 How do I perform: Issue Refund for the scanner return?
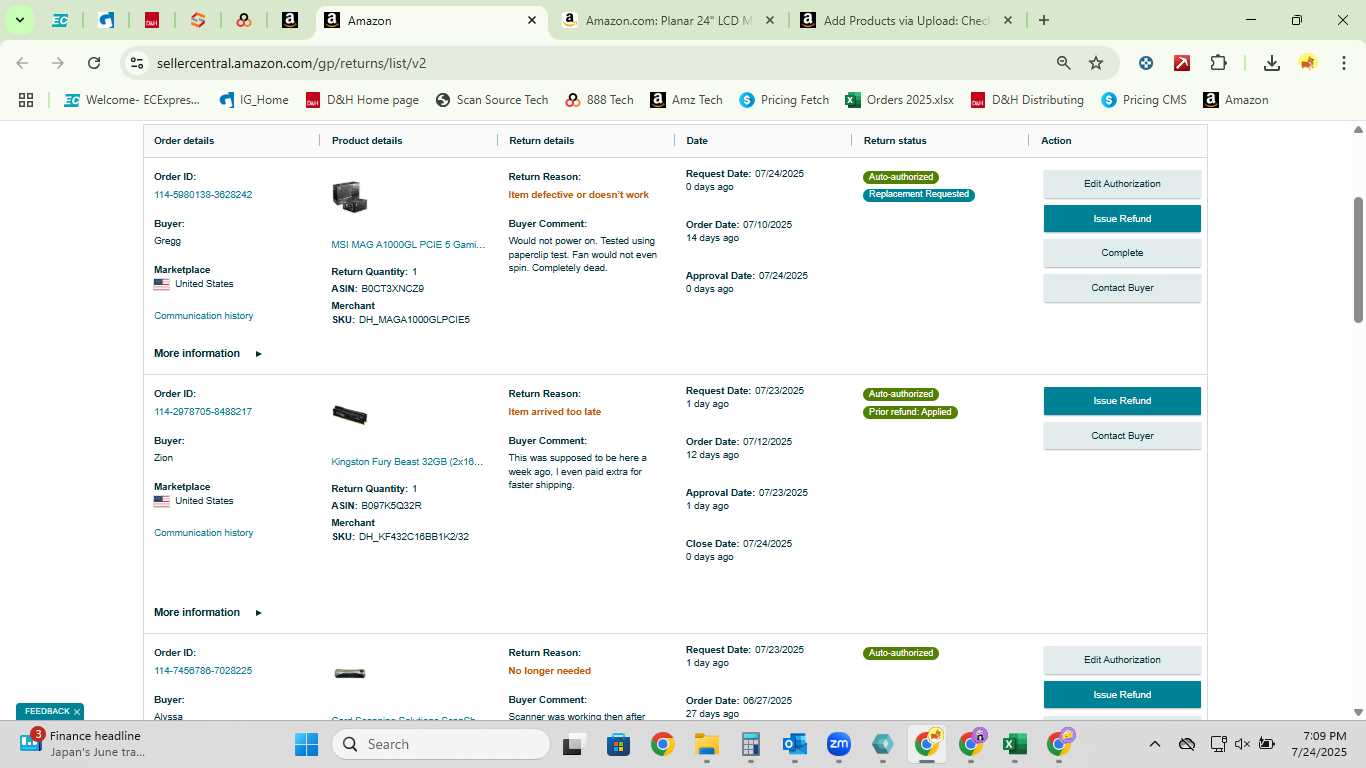point(1122,695)
